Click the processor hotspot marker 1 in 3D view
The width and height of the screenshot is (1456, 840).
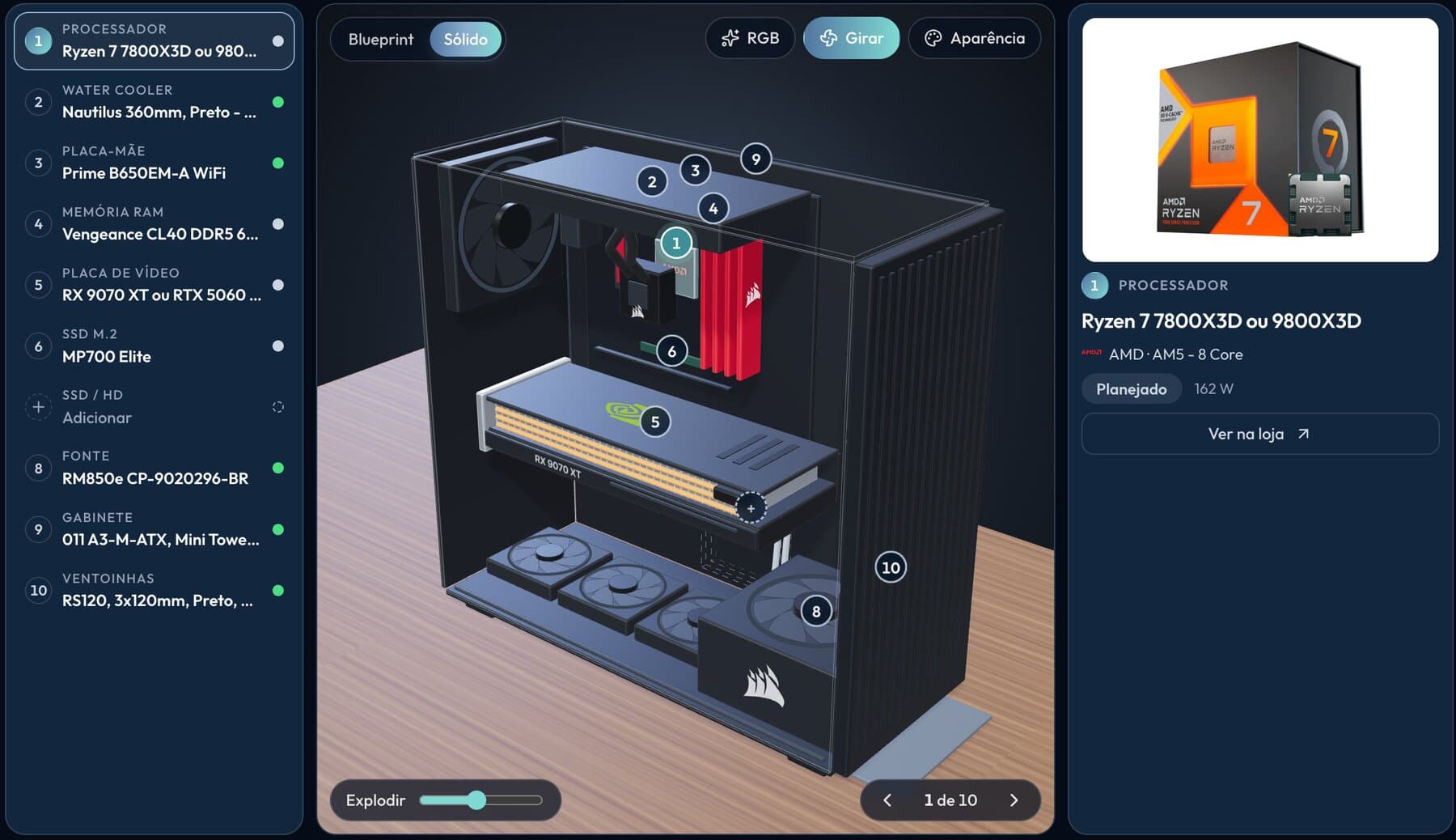coord(676,243)
